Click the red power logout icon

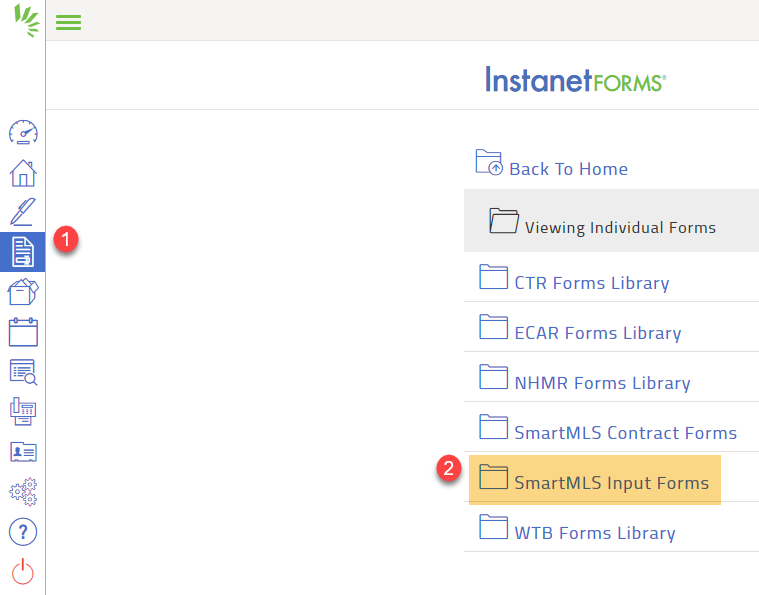pyautogui.click(x=22, y=572)
